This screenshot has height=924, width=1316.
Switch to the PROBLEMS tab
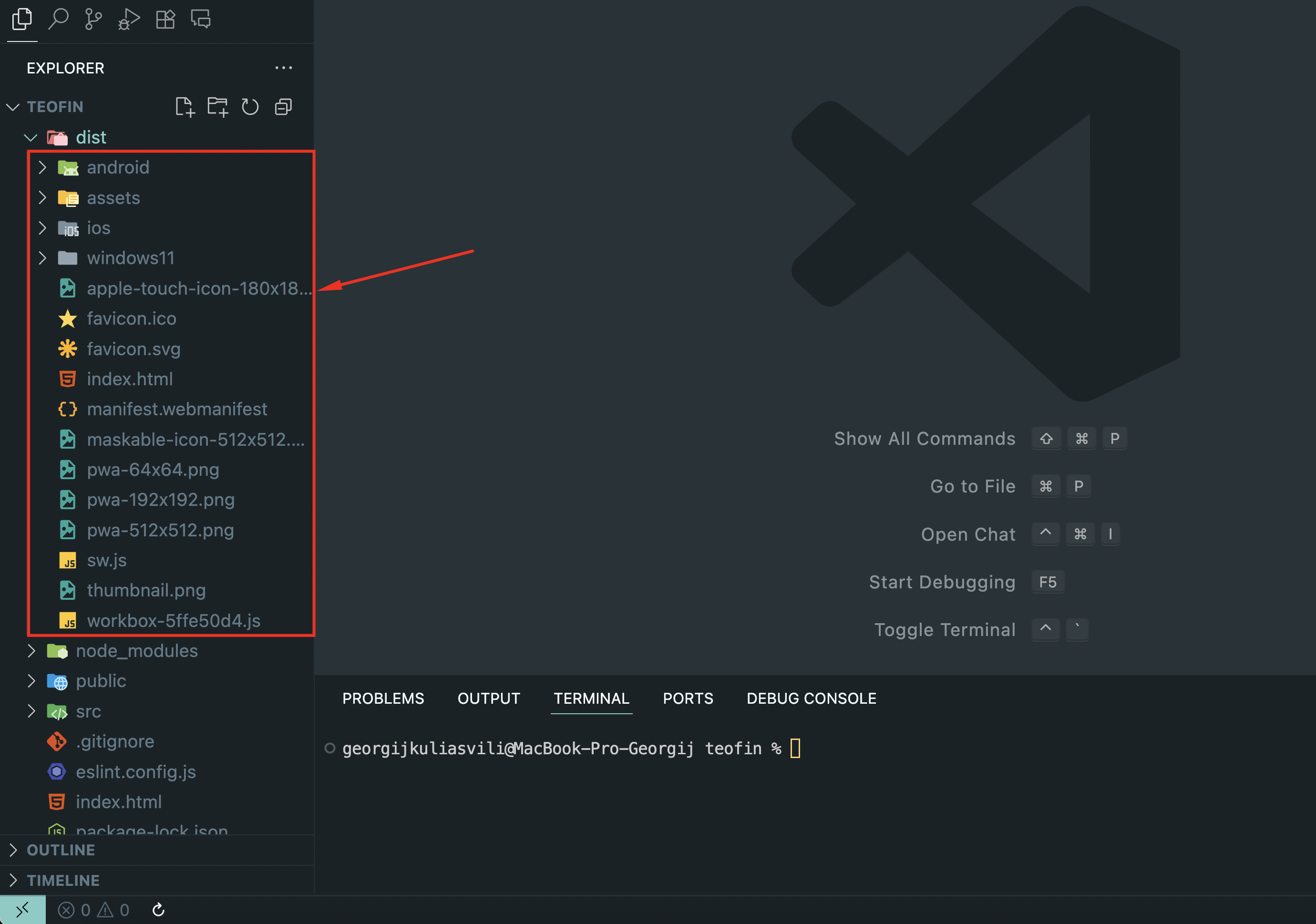point(383,698)
